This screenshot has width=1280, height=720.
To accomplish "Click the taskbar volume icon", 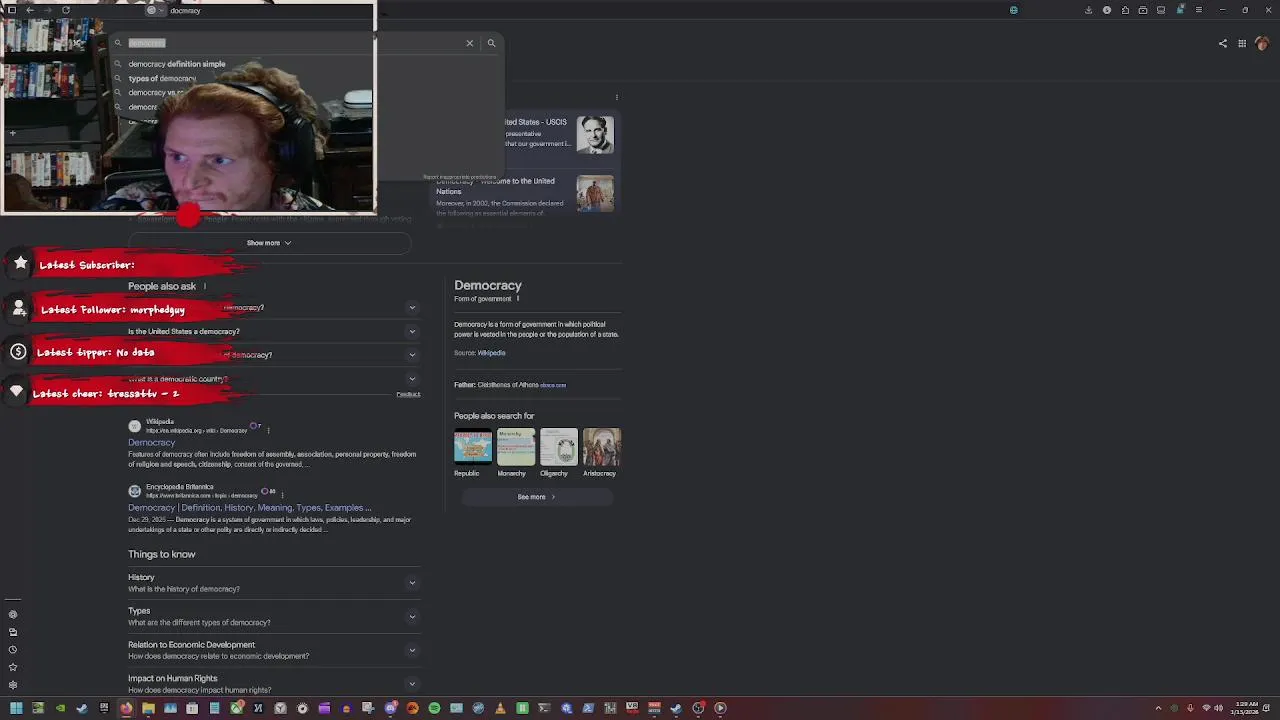I will [1218, 708].
